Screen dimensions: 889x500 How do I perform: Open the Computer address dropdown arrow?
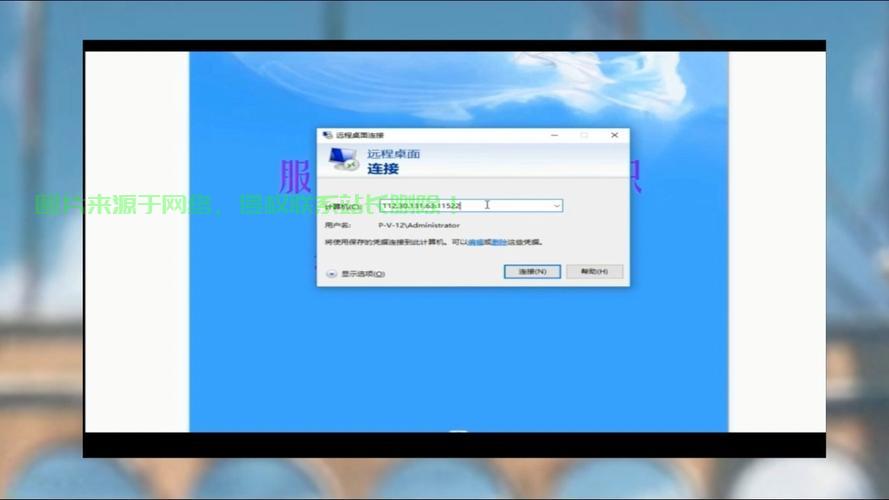[x=557, y=206]
